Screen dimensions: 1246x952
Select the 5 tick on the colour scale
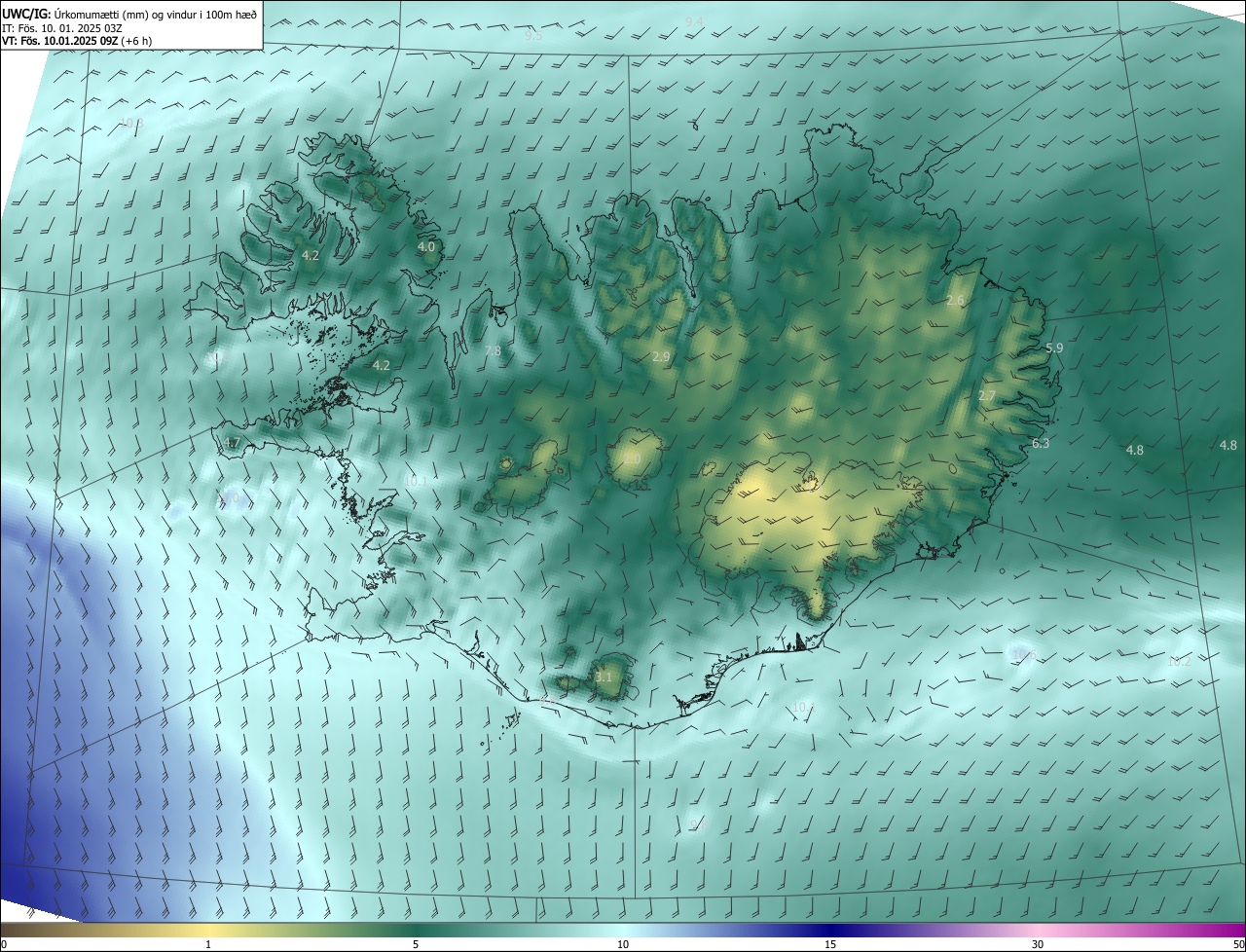point(416,945)
